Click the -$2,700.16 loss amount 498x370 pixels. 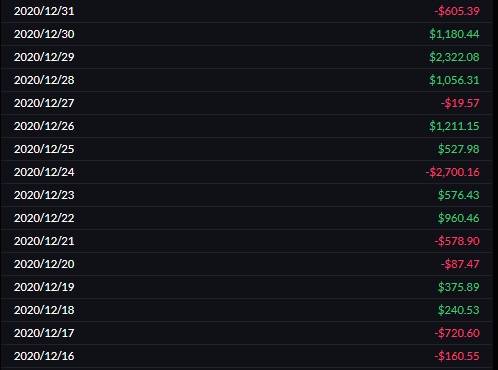[x=453, y=172]
